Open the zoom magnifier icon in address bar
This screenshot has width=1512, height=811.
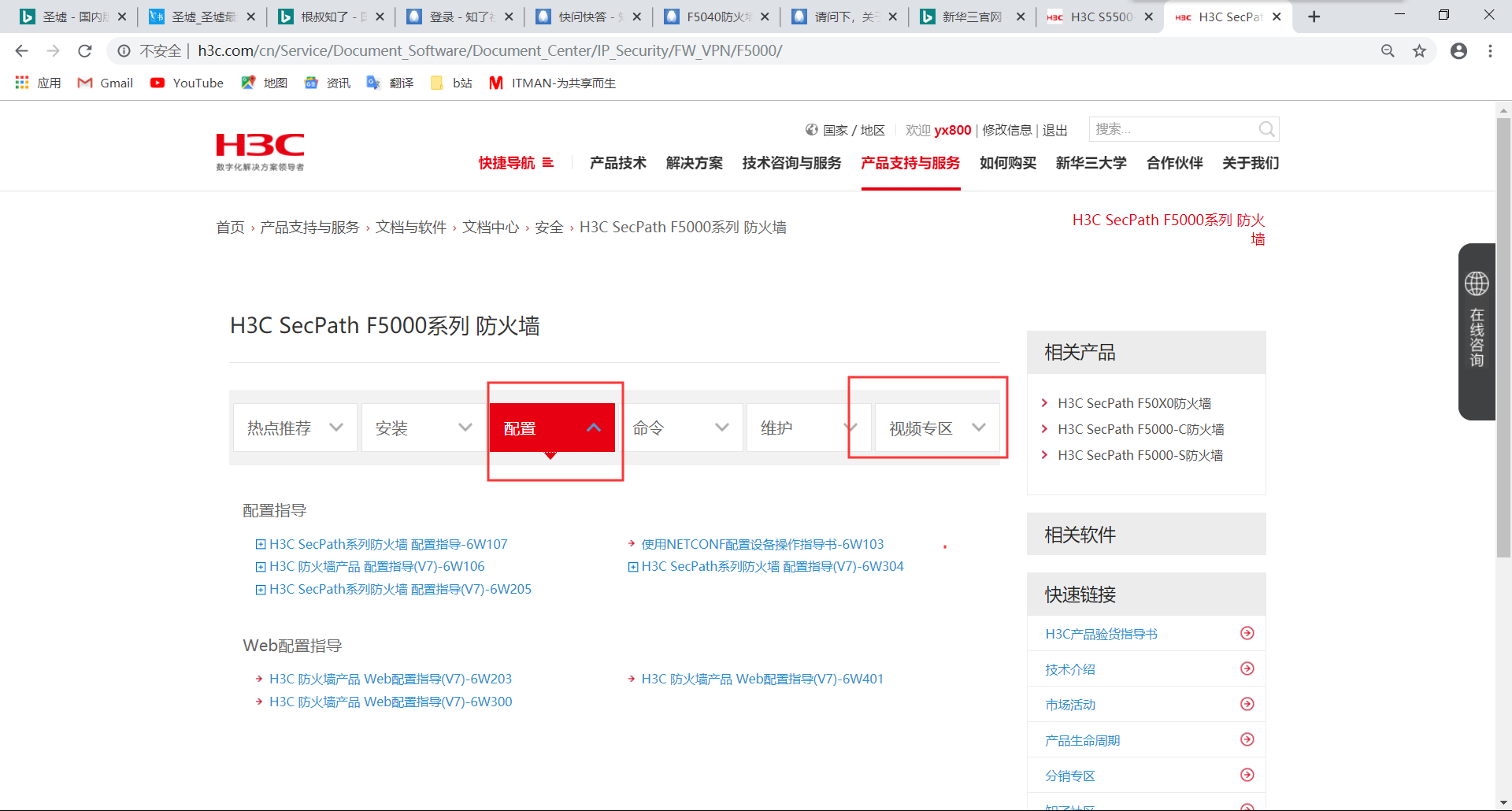point(1388,51)
